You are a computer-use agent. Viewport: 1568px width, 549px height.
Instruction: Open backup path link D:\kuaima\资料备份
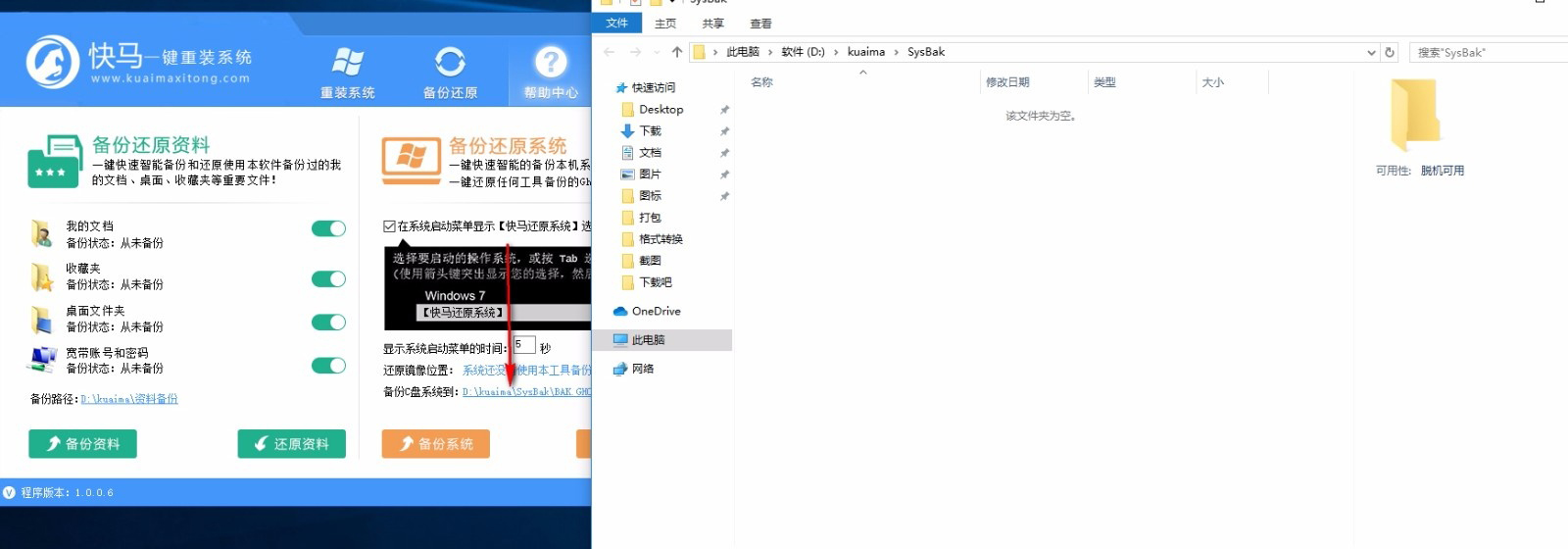pos(129,399)
